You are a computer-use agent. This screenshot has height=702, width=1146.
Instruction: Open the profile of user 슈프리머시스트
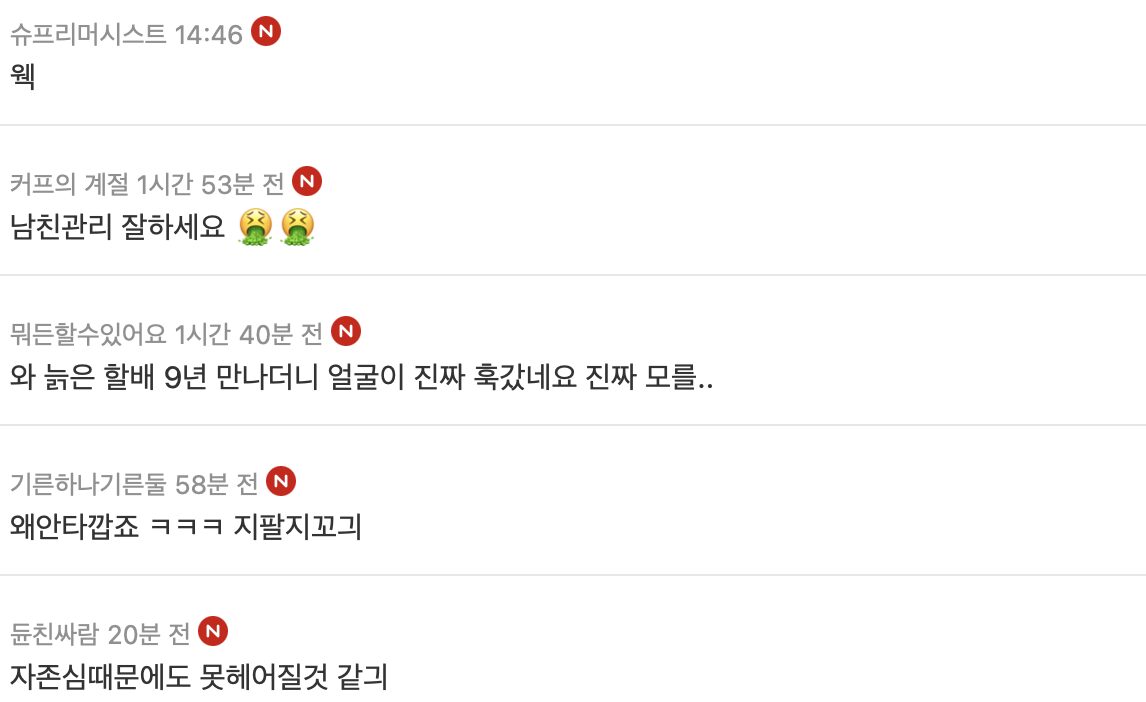(88, 35)
